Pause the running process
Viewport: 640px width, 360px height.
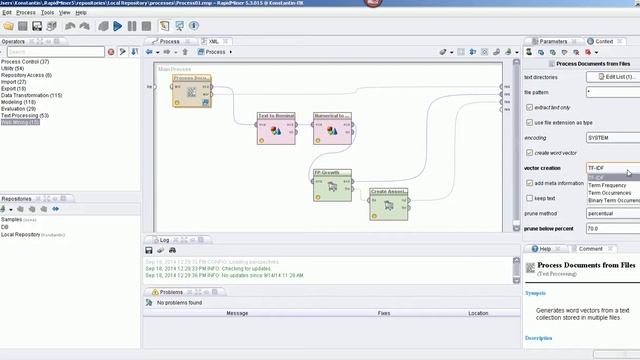132,26
